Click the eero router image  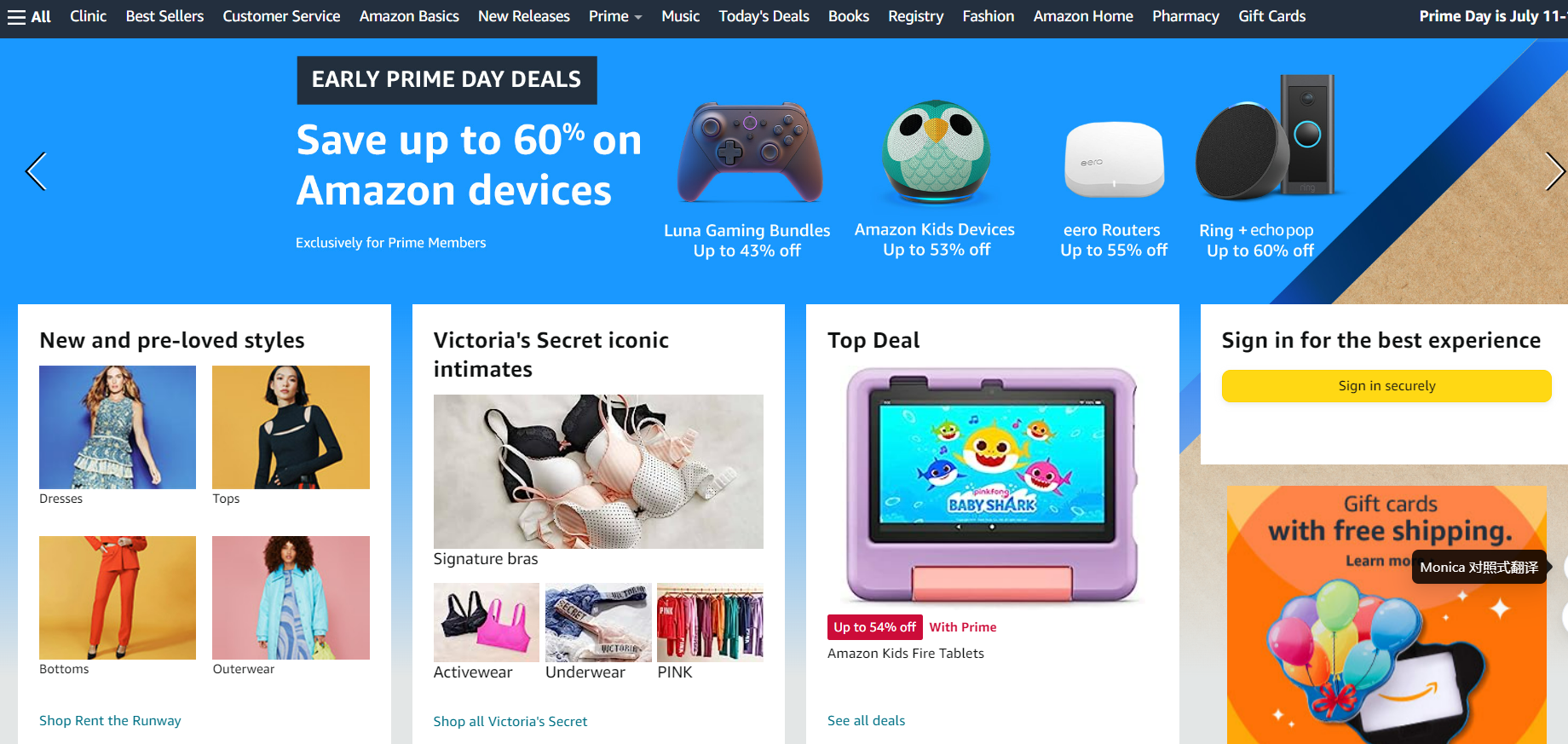[x=1114, y=159]
